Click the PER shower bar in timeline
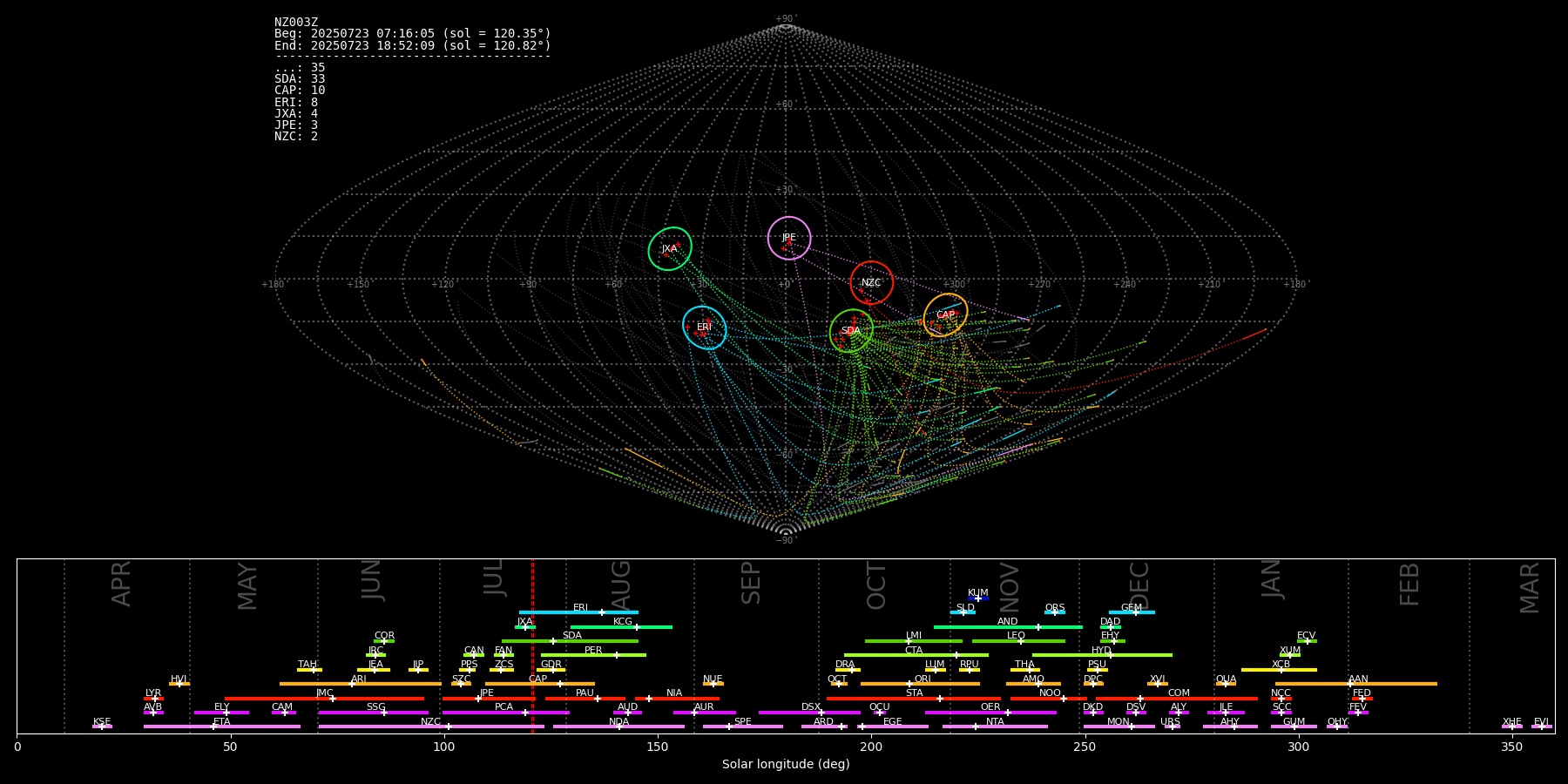1568x784 pixels. tap(593, 655)
